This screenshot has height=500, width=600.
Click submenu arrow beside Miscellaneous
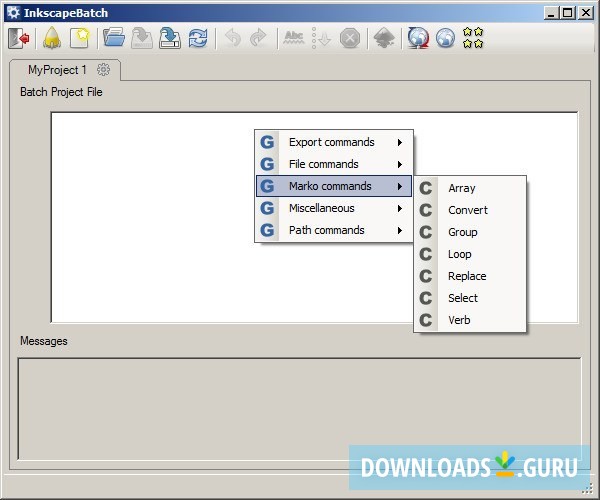[x=400, y=208]
